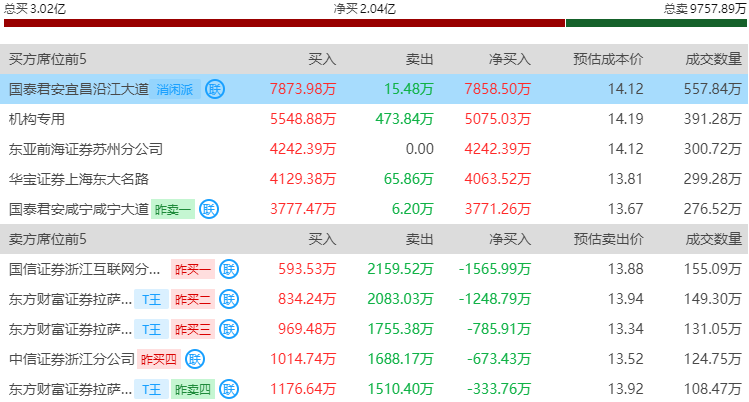This screenshot has width=749, height=402.
Task: Select the 机构专用 row name
Action: 37,119
